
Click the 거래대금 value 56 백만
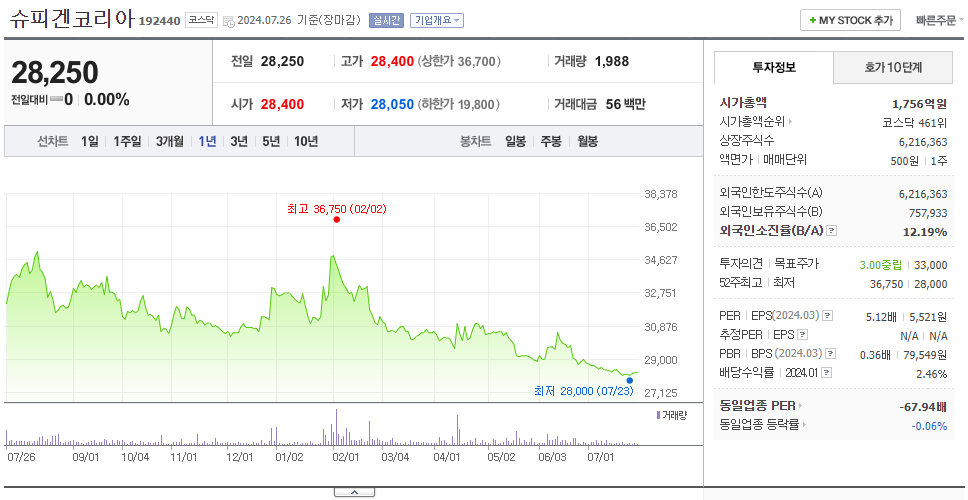pyautogui.click(x=625, y=105)
